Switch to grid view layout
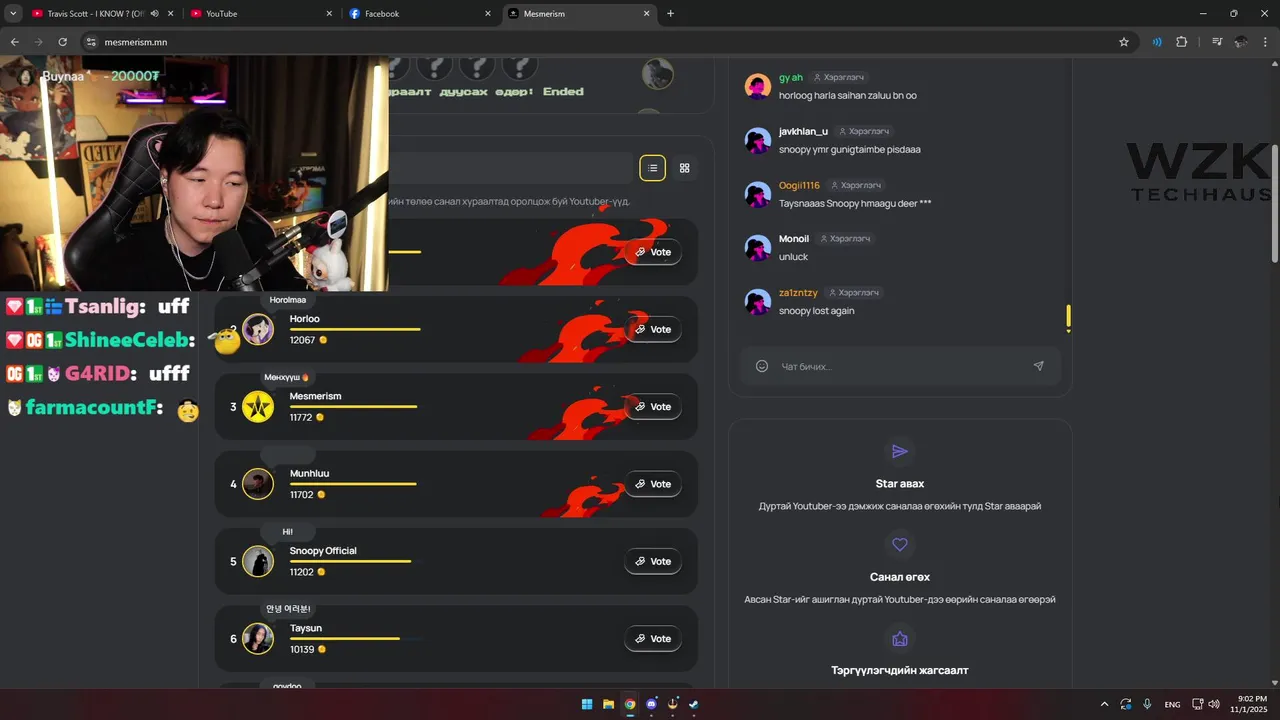Viewport: 1280px width, 720px height. pos(685,168)
